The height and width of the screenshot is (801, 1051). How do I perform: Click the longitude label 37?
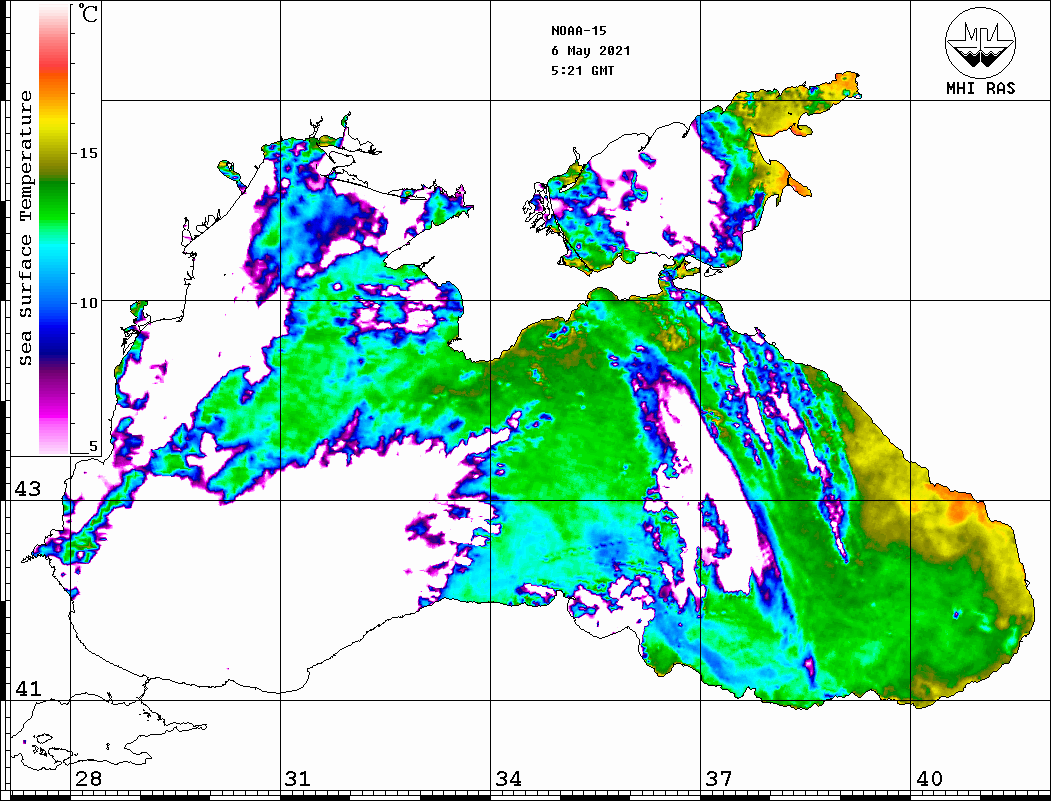[719, 779]
